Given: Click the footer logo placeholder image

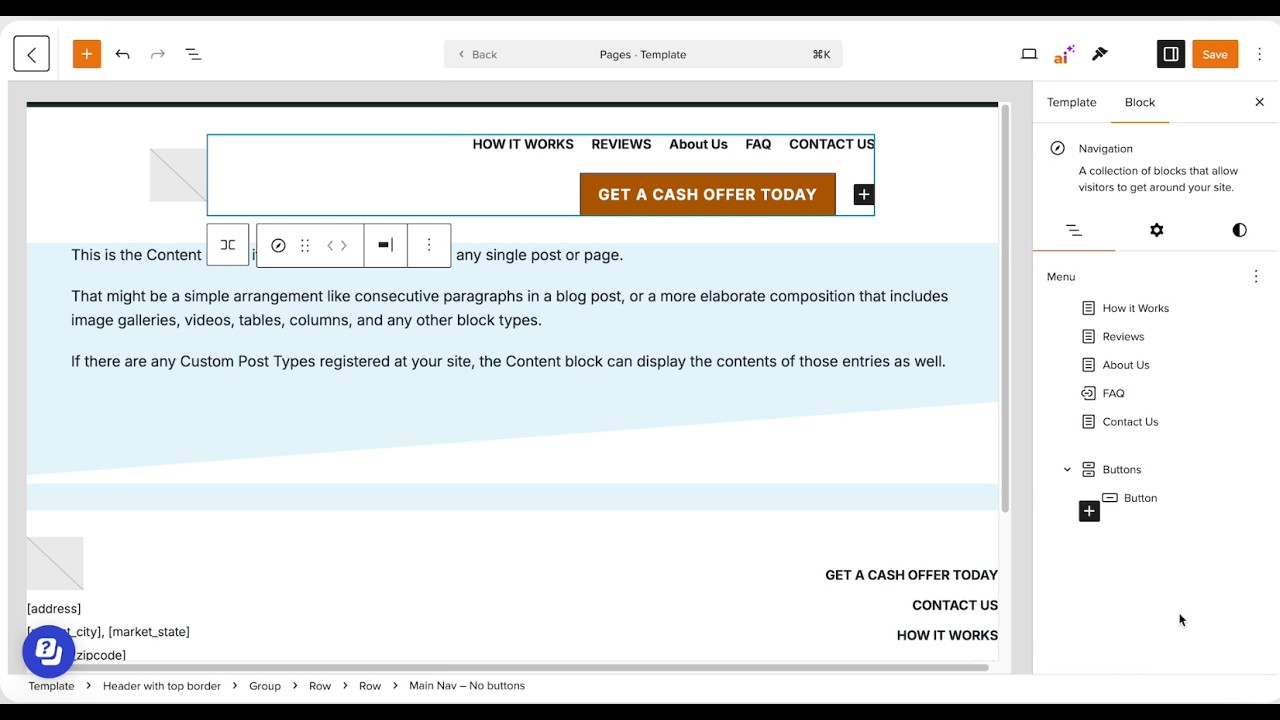Looking at the screenshot, I should click(x=55, y=563).
